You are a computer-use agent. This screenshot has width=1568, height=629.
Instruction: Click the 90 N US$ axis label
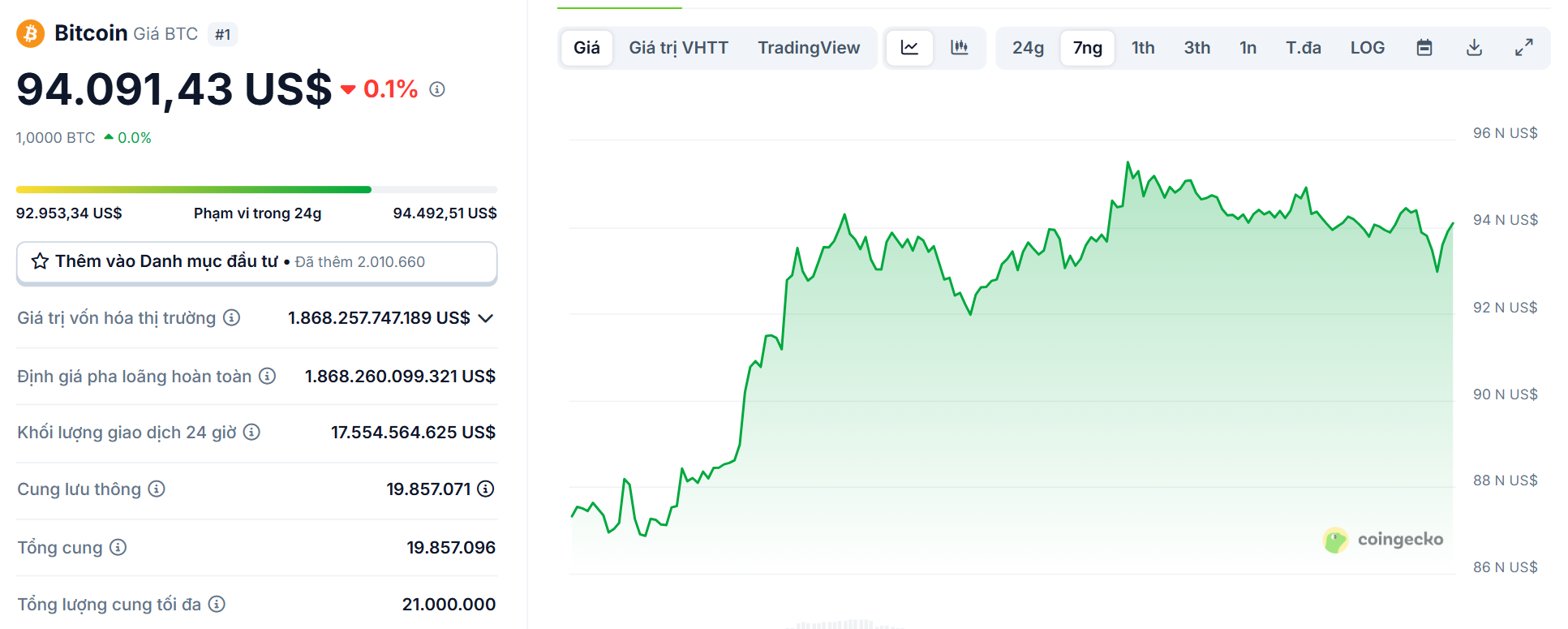pyautogui.click(x=1506, y=394)
